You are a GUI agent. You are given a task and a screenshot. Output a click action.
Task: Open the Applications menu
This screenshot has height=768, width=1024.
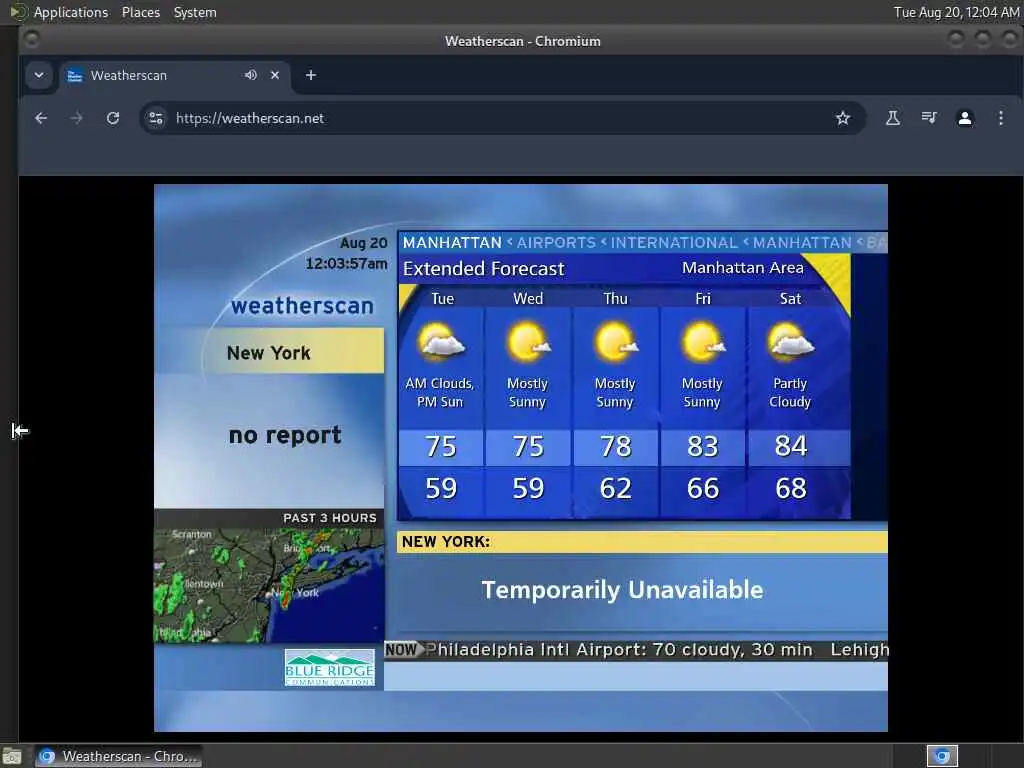pyautogui.click(x=71, y=12)
